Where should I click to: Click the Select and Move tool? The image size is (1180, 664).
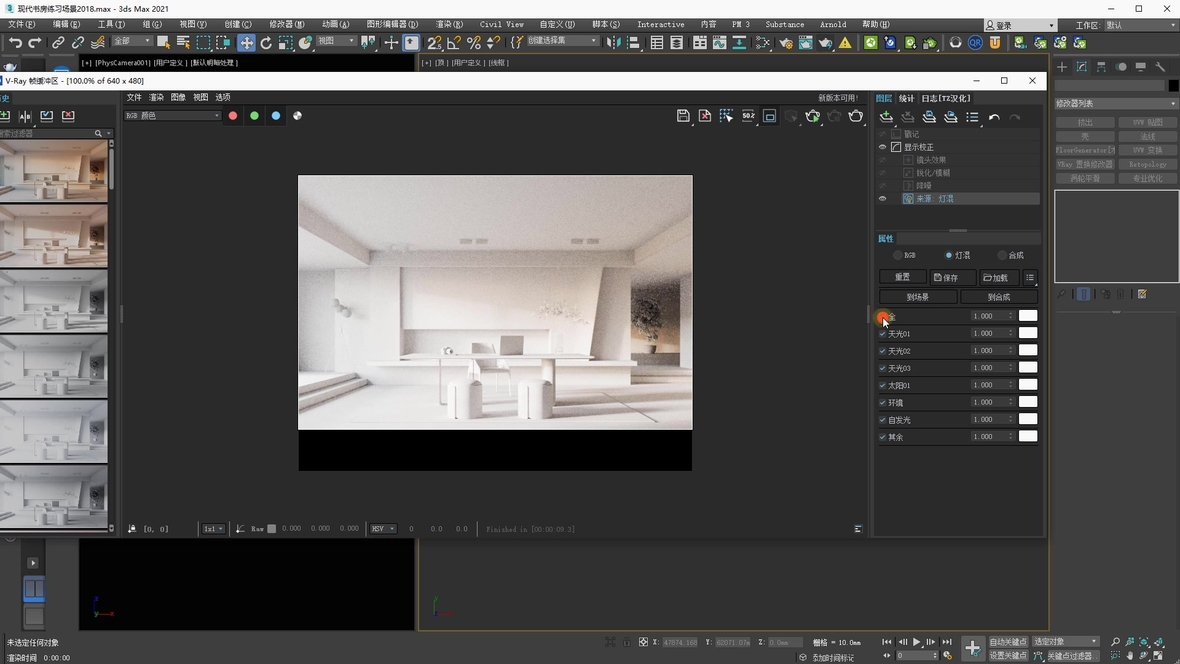point(246,43)
